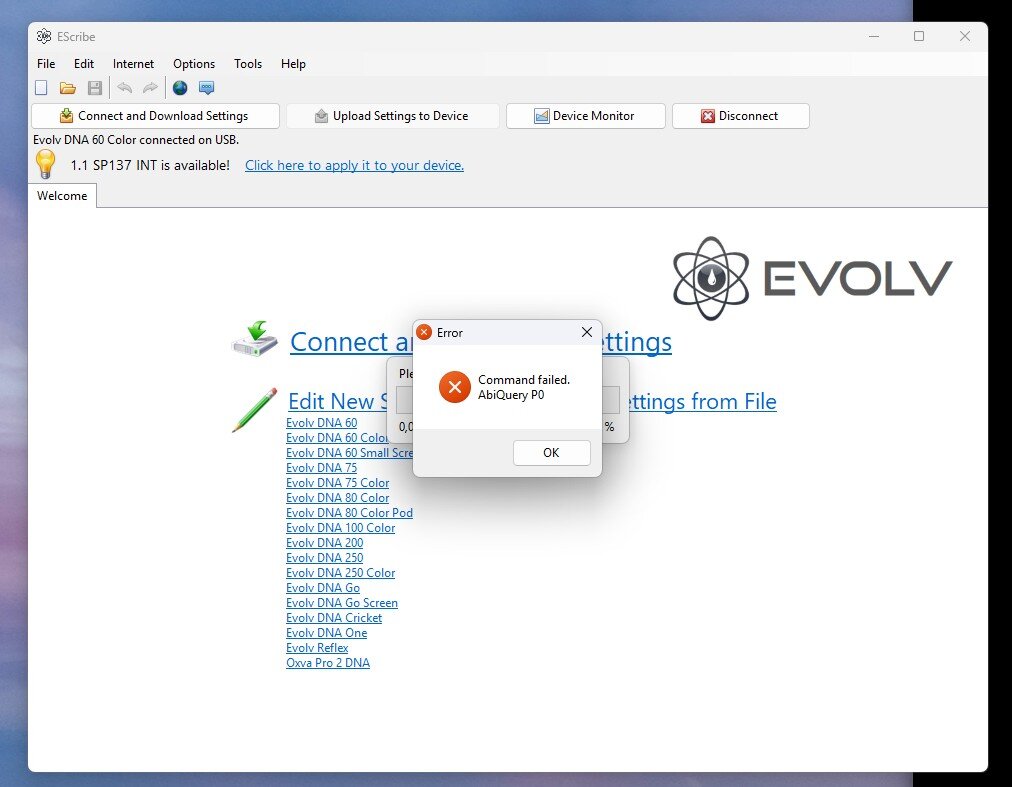Open the Tools menu
This screenshot has width=1012, height=787.
click(248, 64)
